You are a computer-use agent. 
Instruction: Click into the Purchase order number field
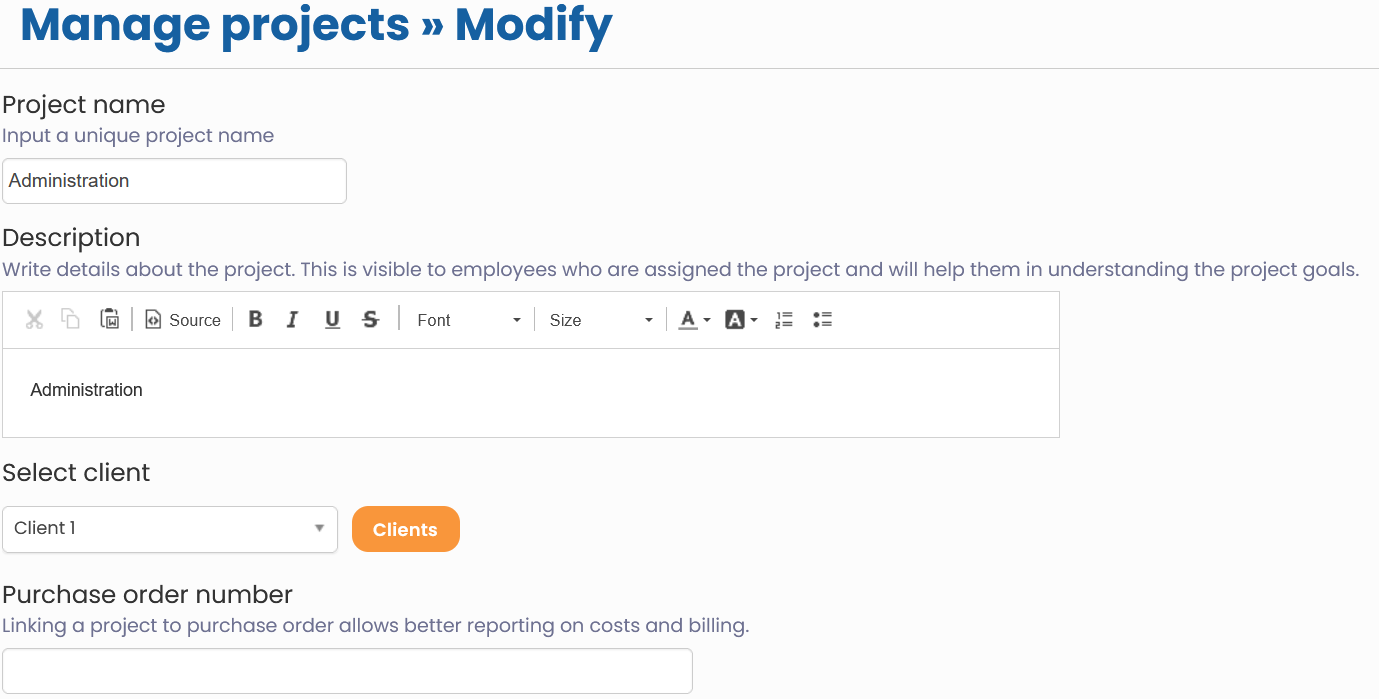tap(347, 670)
